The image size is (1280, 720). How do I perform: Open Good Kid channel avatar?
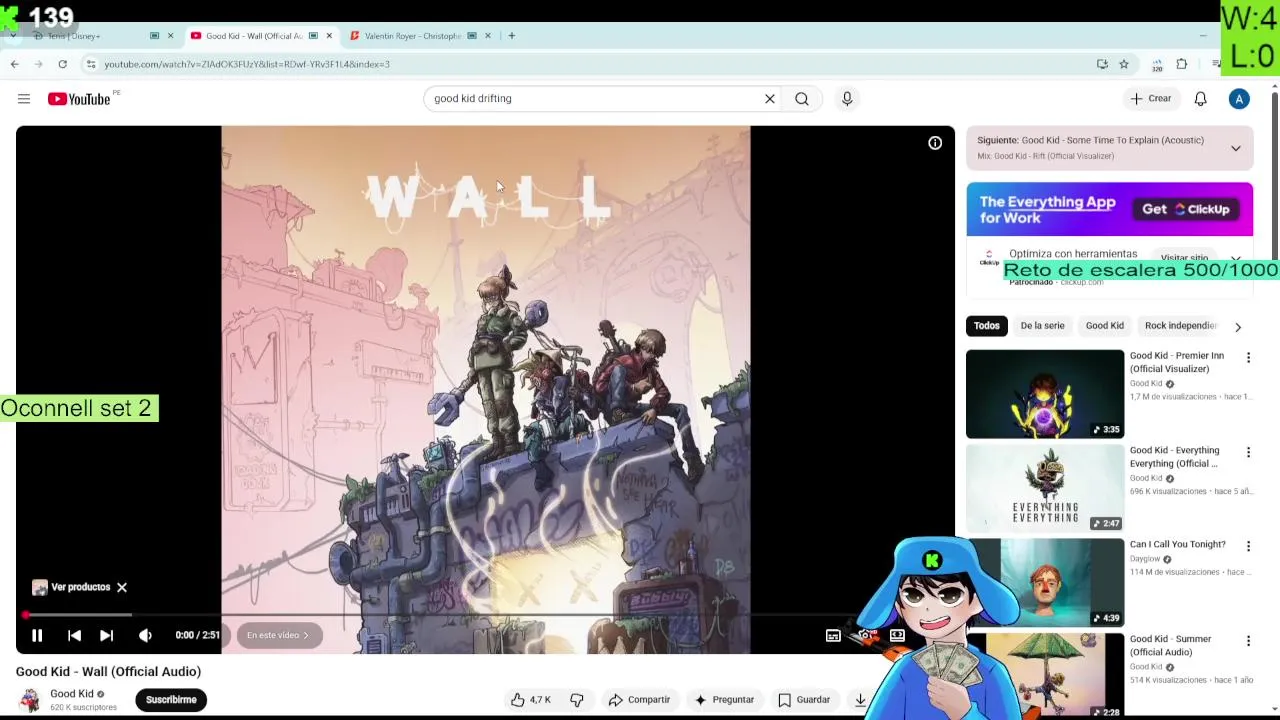pyautogui.click(x=29, y=700)
